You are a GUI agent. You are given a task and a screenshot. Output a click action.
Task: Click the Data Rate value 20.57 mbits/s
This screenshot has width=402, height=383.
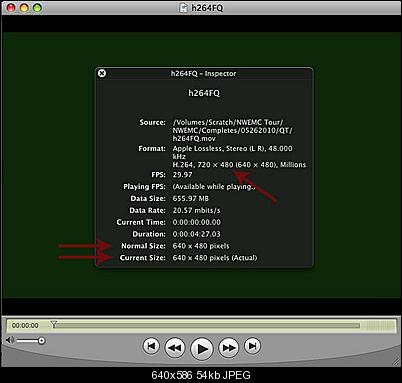pos(196,210)
